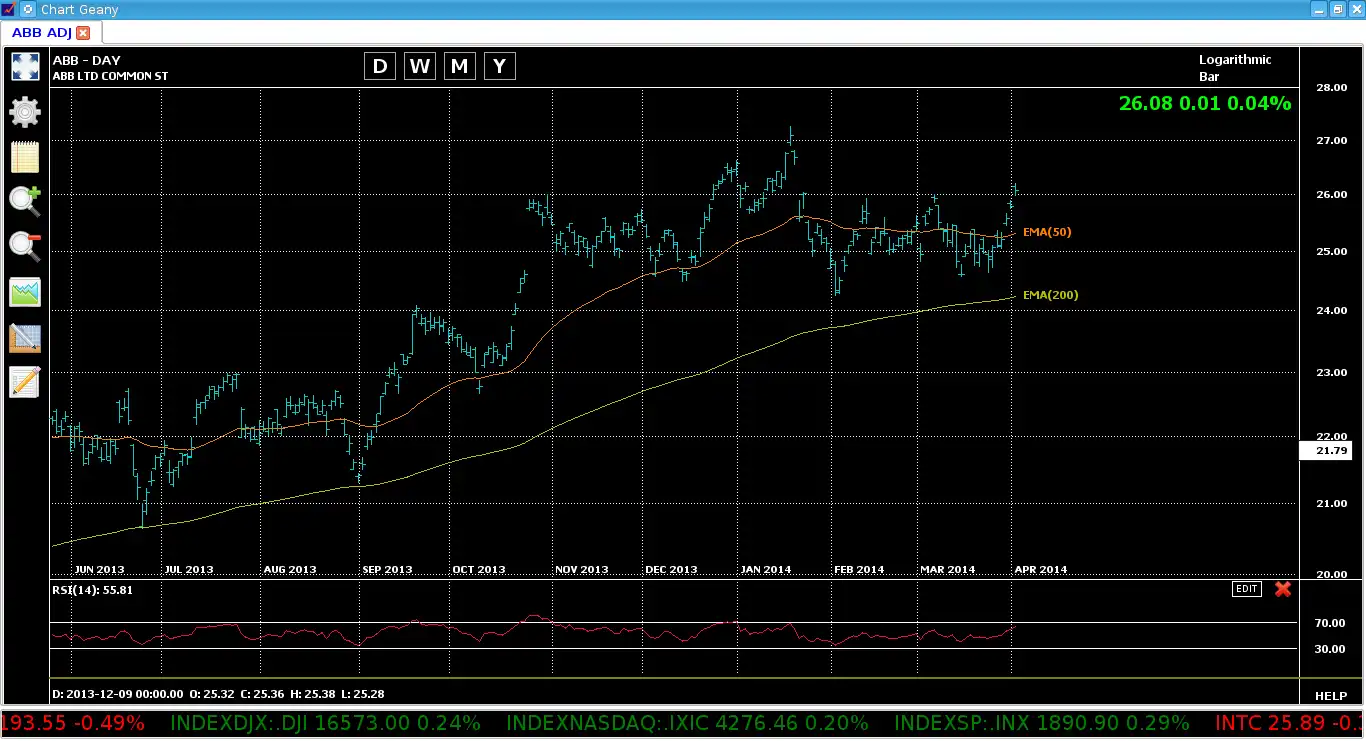The height and width of the screenshot is (741, 1366).
Task: Click the expand chart fullscreen icon
Action: (x=25, y=67)
